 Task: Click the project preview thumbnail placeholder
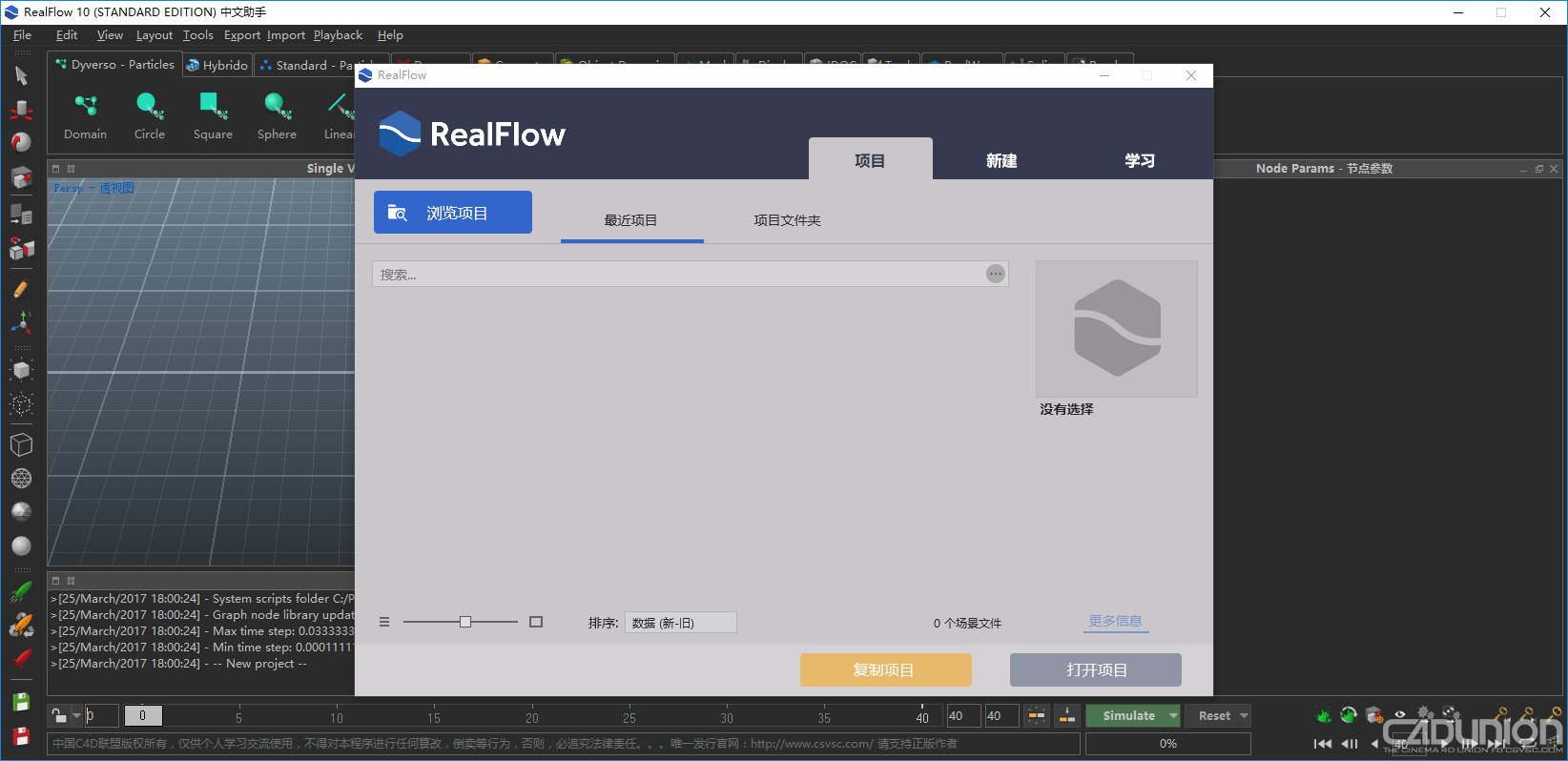pos(1117,329)
